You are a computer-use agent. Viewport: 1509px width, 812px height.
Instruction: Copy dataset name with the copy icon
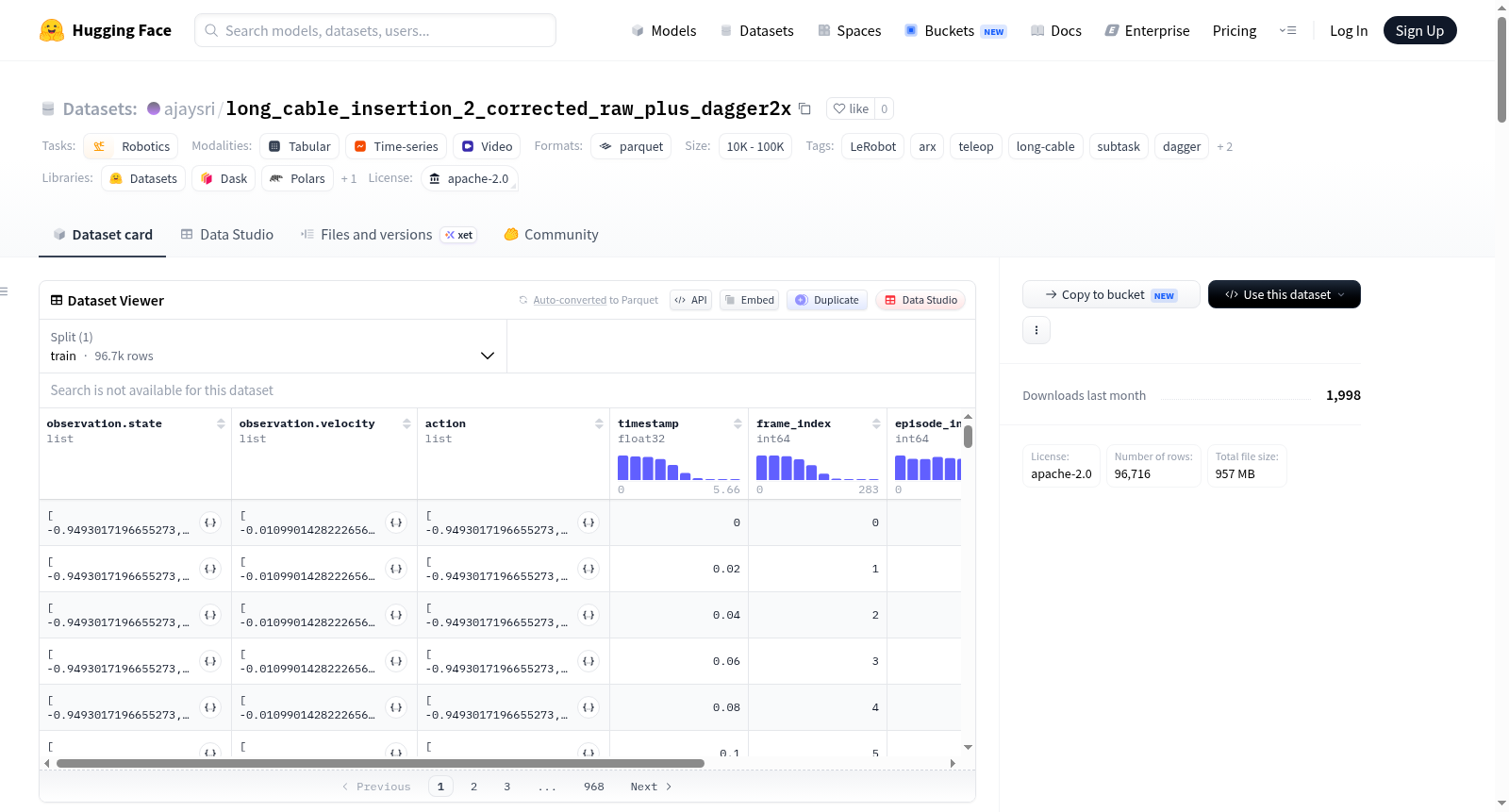pyautogui.click(x=804, y=108)
